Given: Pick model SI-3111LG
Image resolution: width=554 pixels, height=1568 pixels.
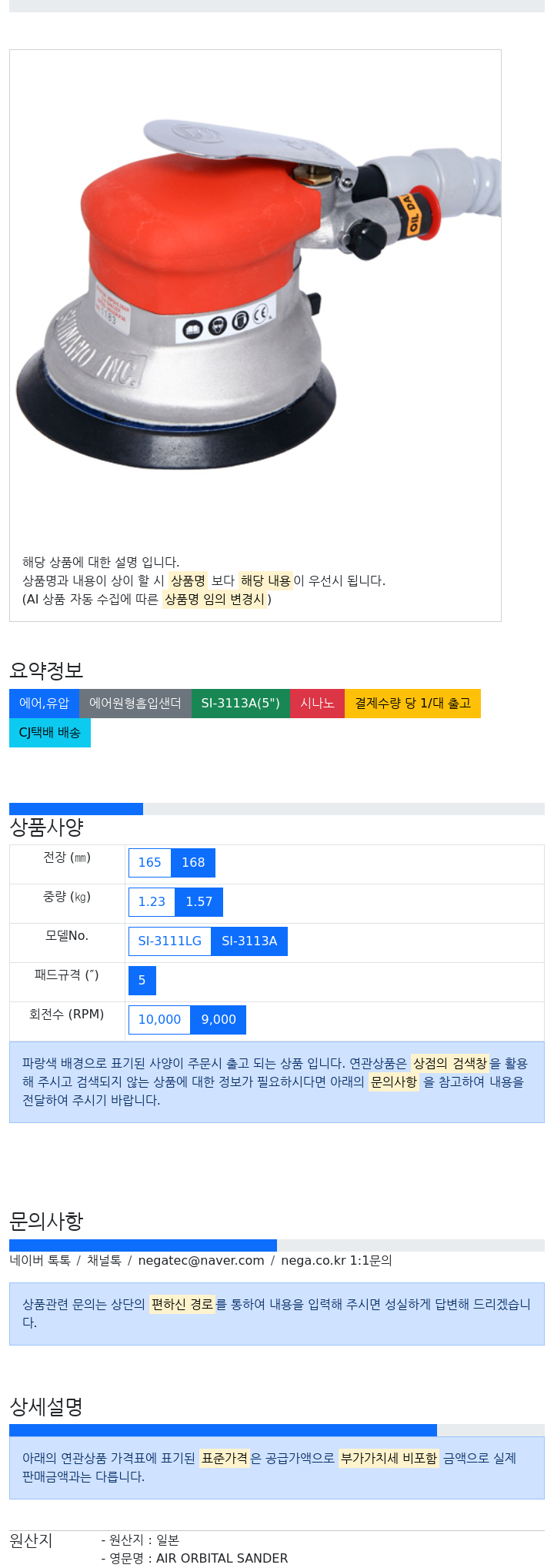Looking at the screenshot, I should [x=170, y=941].
